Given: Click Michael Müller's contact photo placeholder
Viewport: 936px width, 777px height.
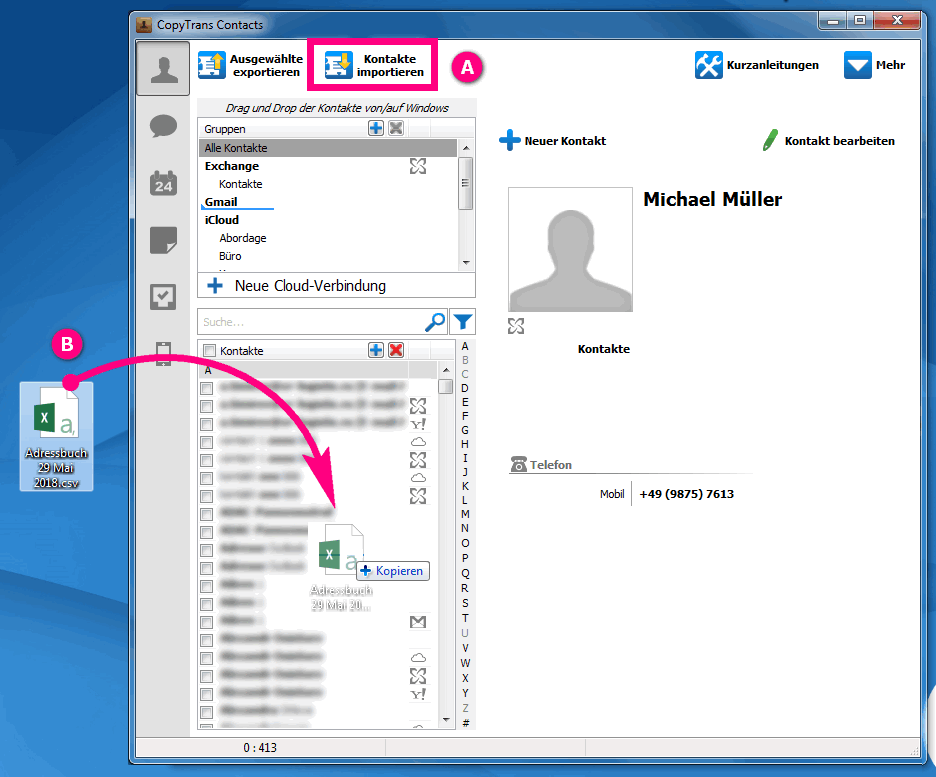Looking at the screenshot, I should pos(570,249).
